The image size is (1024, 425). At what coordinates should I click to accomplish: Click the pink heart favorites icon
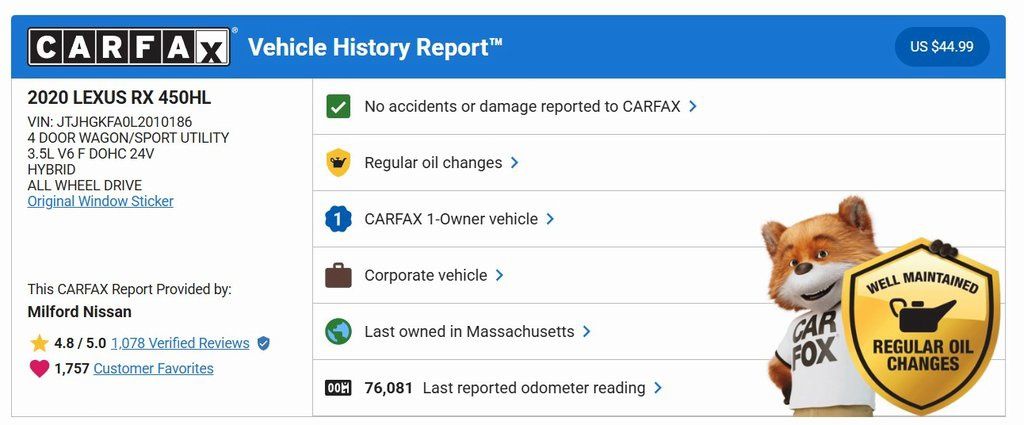[x=39, y=369]
